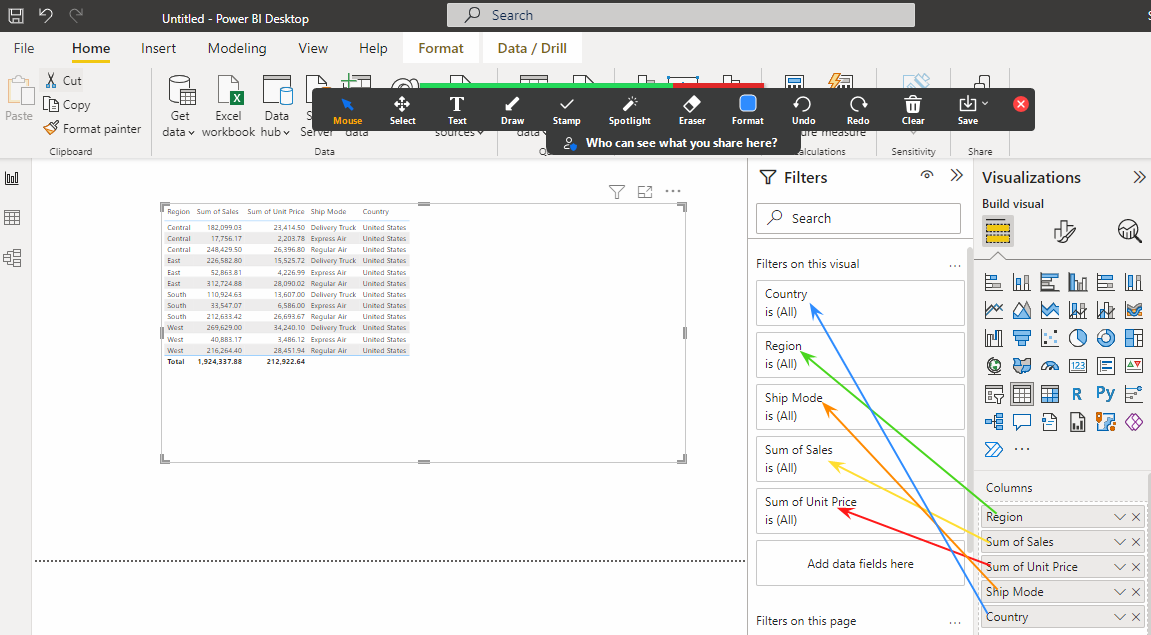Pick the Waterfall chart visual
This screenshot has width=1151, height=635.
pos(993,338)
